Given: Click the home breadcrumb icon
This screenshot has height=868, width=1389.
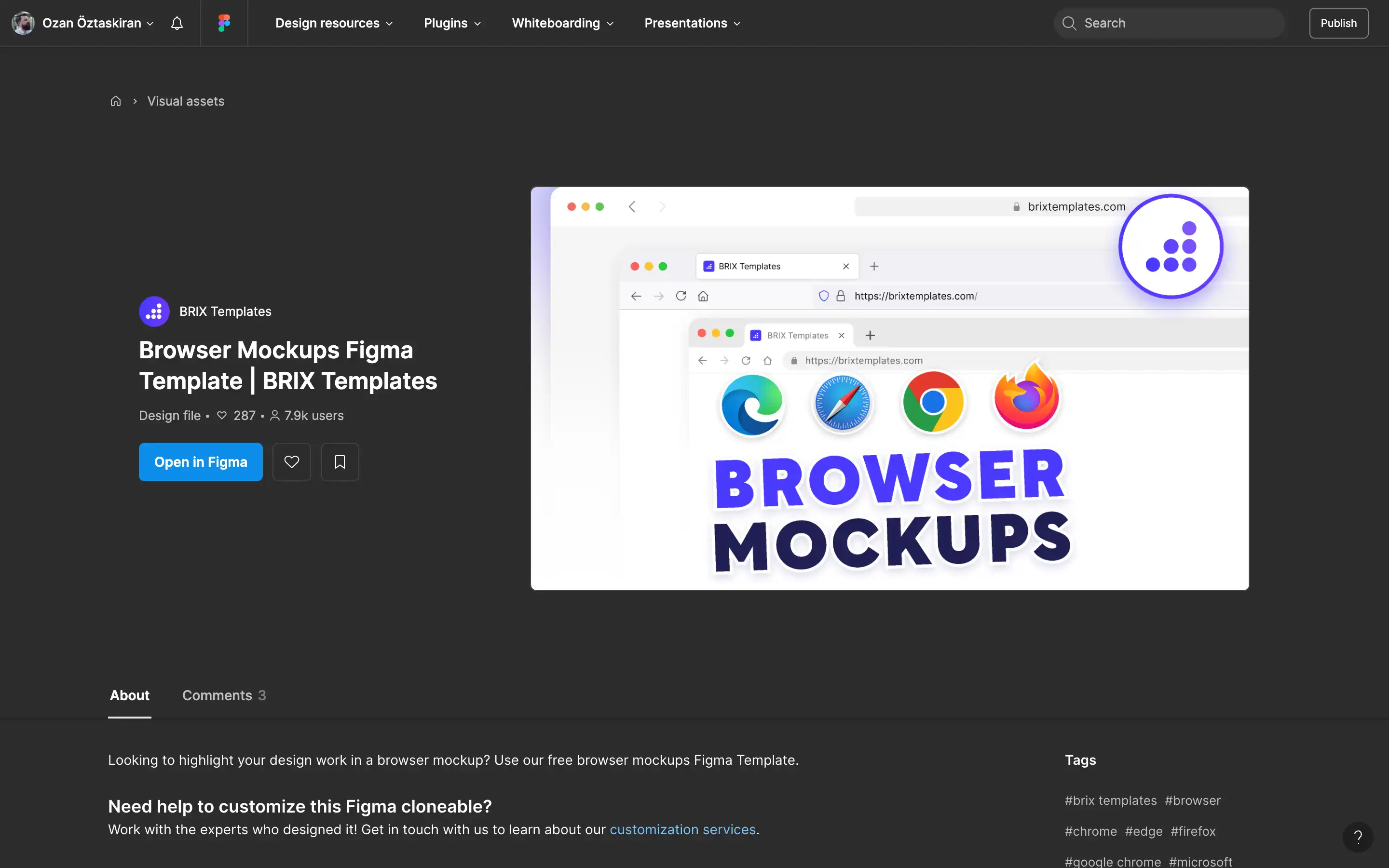Looking at the screenshot, I should [115, 101].
